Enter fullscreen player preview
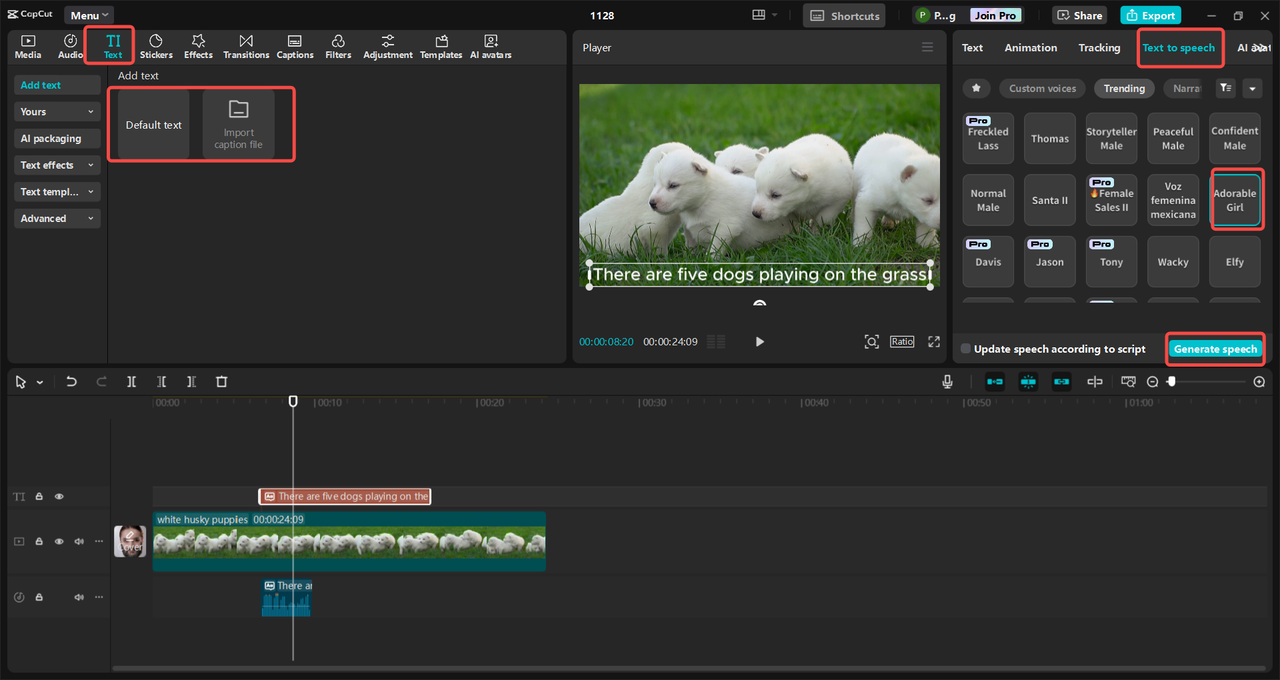 point(934,342)
